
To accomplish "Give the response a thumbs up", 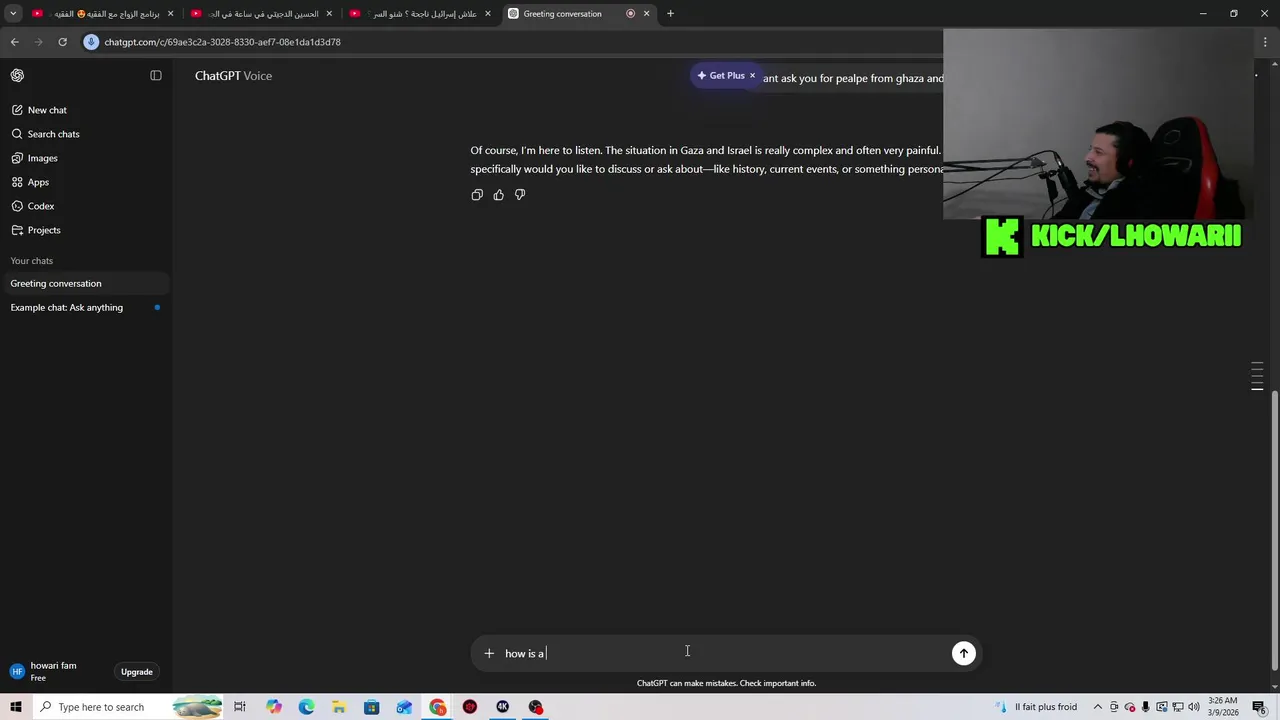I will [x=498, y=195].
